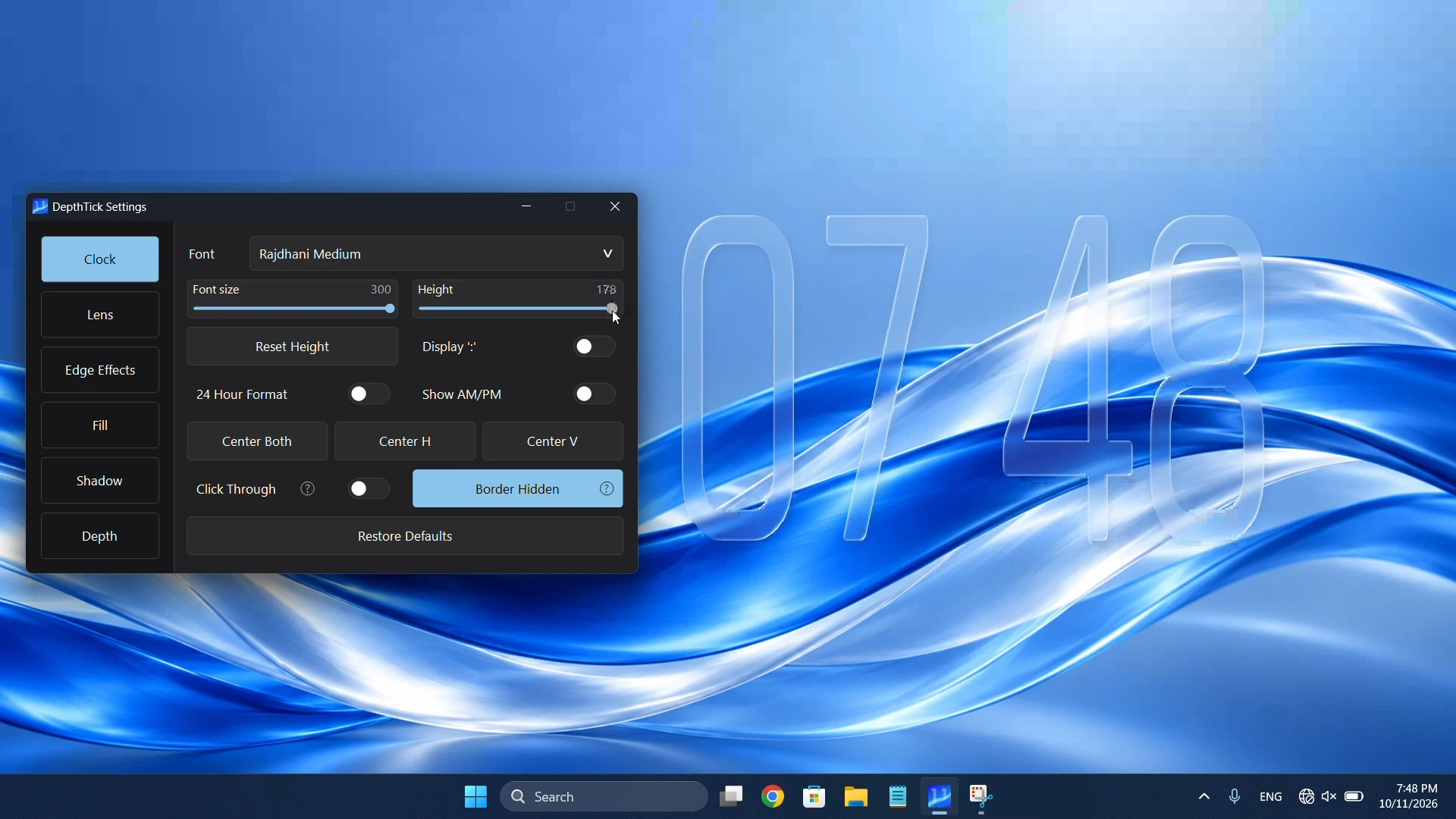
Task: Open the ENG language switcher
Action: (x=1272, y=797)
